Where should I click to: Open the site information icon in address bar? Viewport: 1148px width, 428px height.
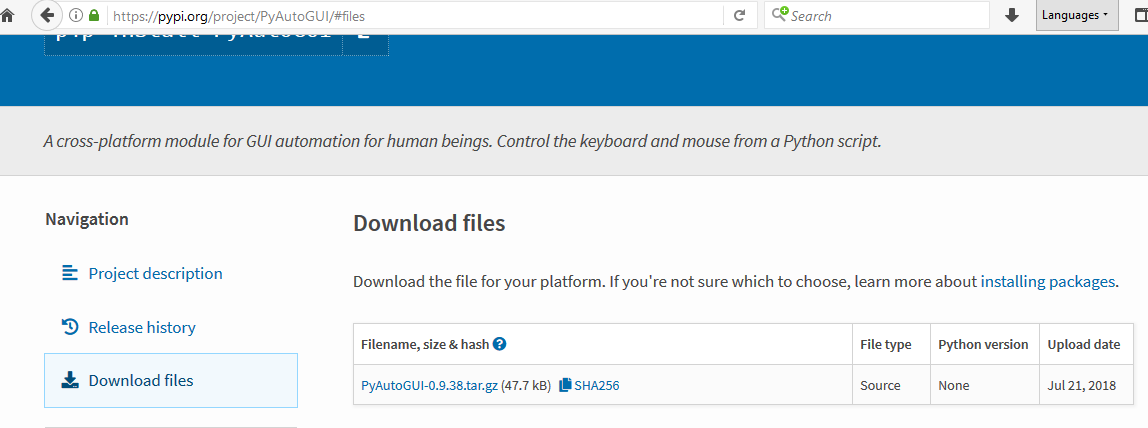coord(75,16)
